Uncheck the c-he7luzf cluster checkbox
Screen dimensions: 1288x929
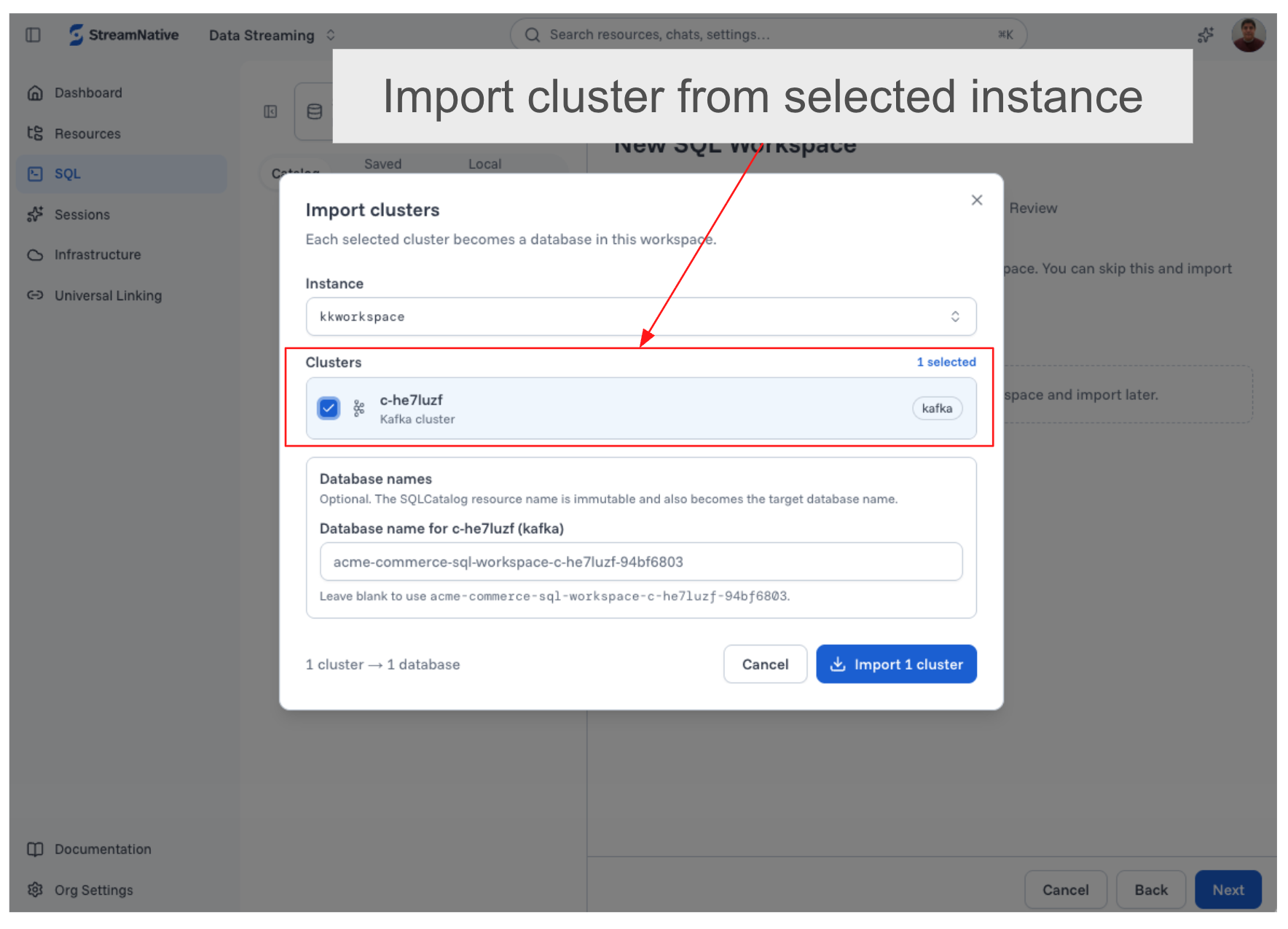[329, 408]
